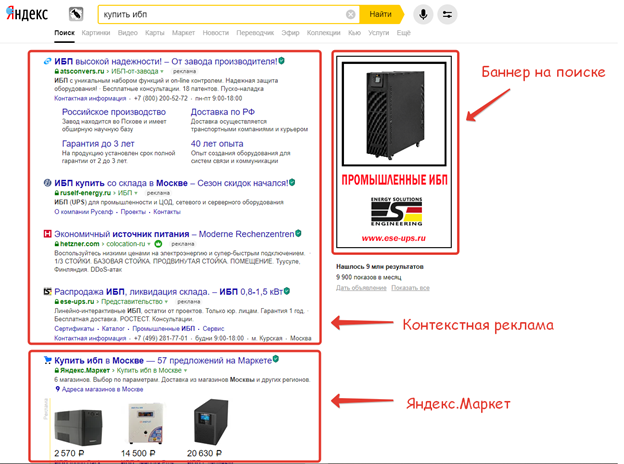Open the Маркет tab
Viewport: 624px width, 464px height.
click(183, 33)
